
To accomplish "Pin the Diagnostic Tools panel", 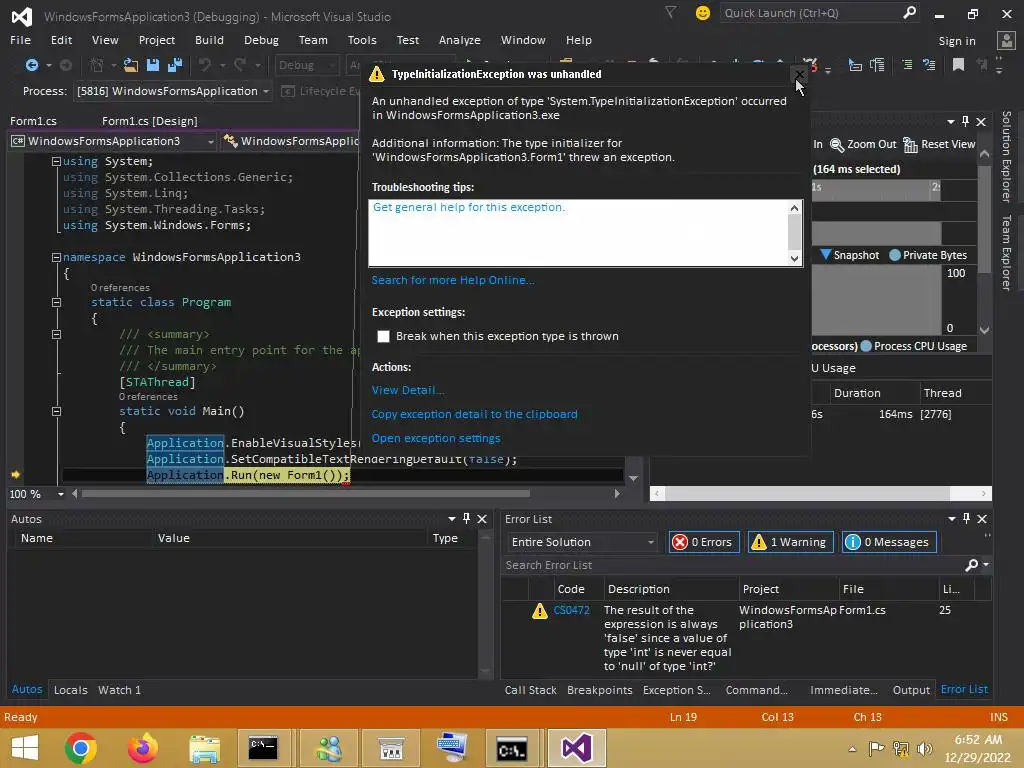I will click(x=965, y=121).
